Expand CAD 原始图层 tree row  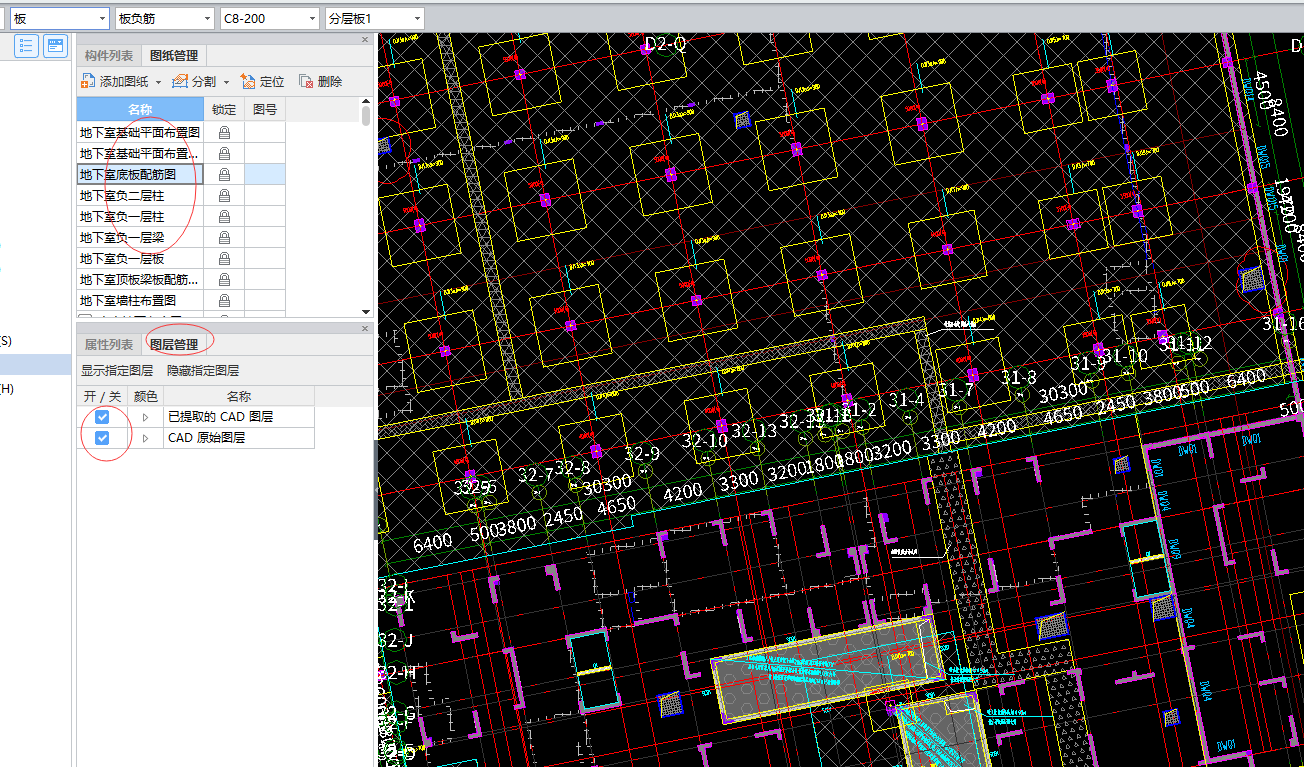[x=145, y=438]
